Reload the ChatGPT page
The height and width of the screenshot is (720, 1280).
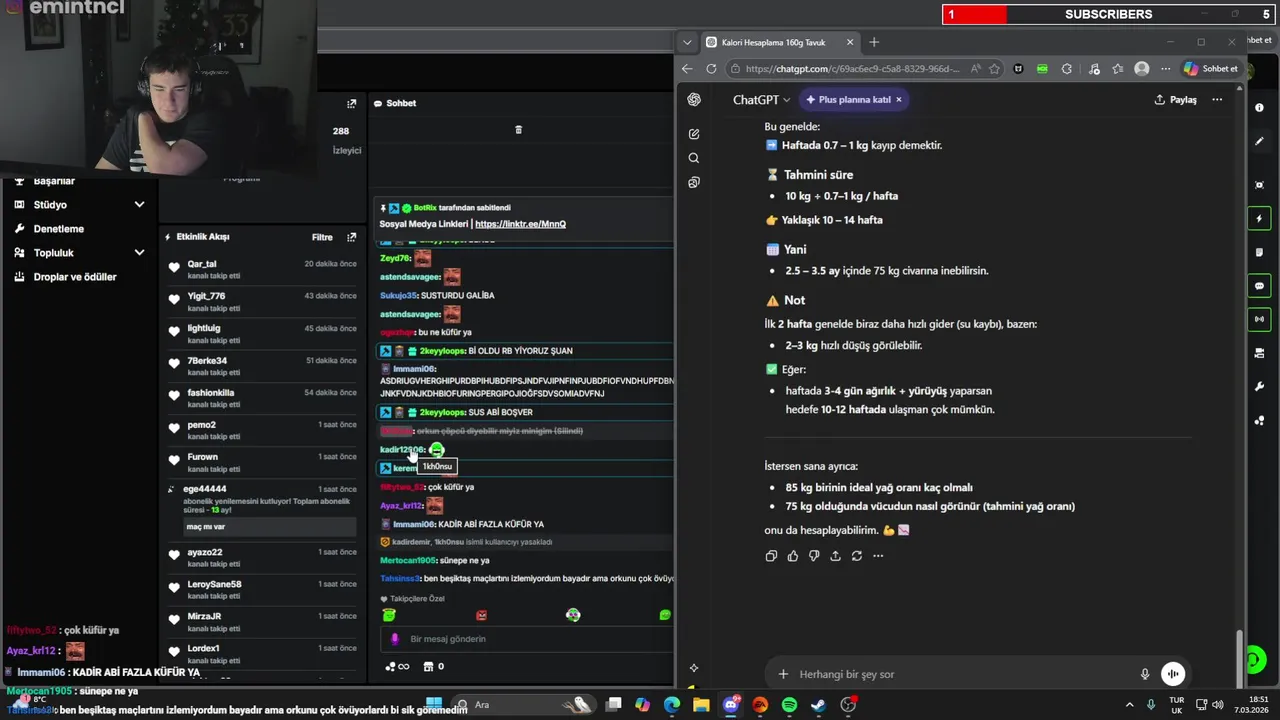coord(711,69)
